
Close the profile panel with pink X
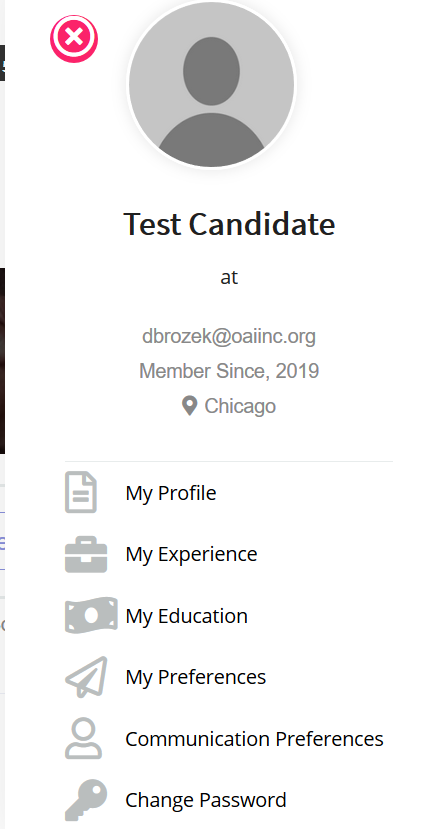(74, 39)
